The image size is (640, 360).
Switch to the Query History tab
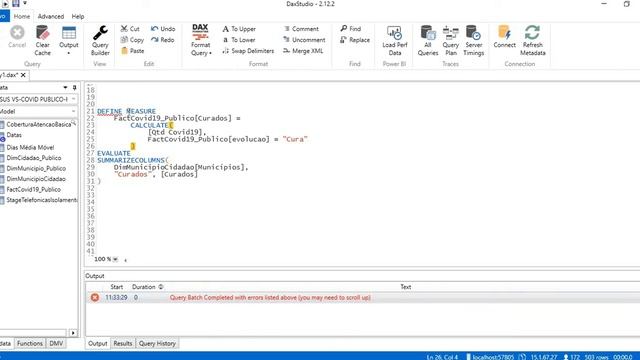pos(157,344)
